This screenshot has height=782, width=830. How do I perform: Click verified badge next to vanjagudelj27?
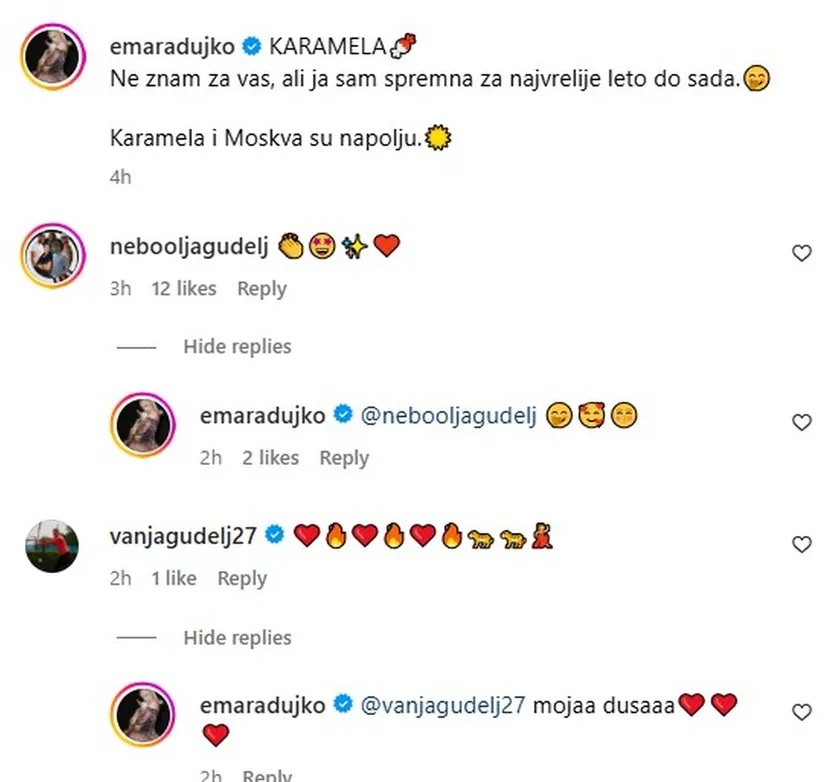(275, 535)
